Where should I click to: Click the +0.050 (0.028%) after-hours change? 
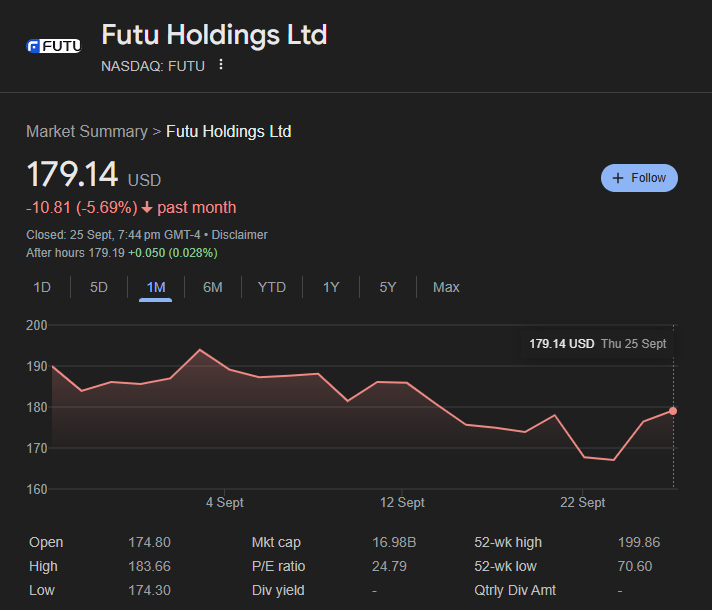tap(173, 253)
